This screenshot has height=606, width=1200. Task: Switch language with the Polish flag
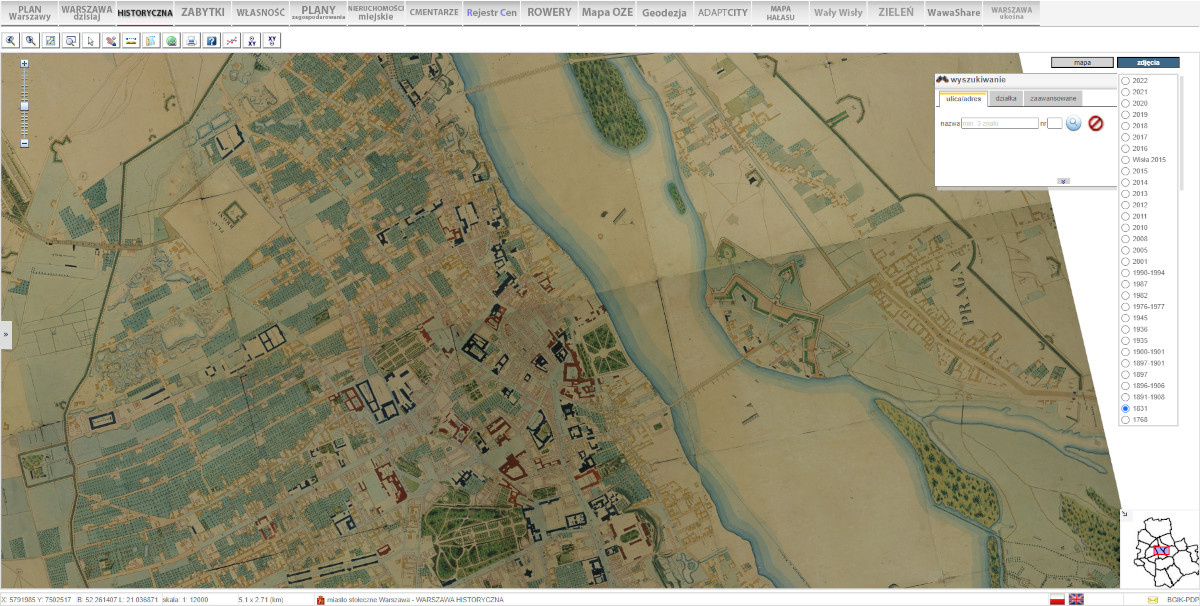[1056, 599]
